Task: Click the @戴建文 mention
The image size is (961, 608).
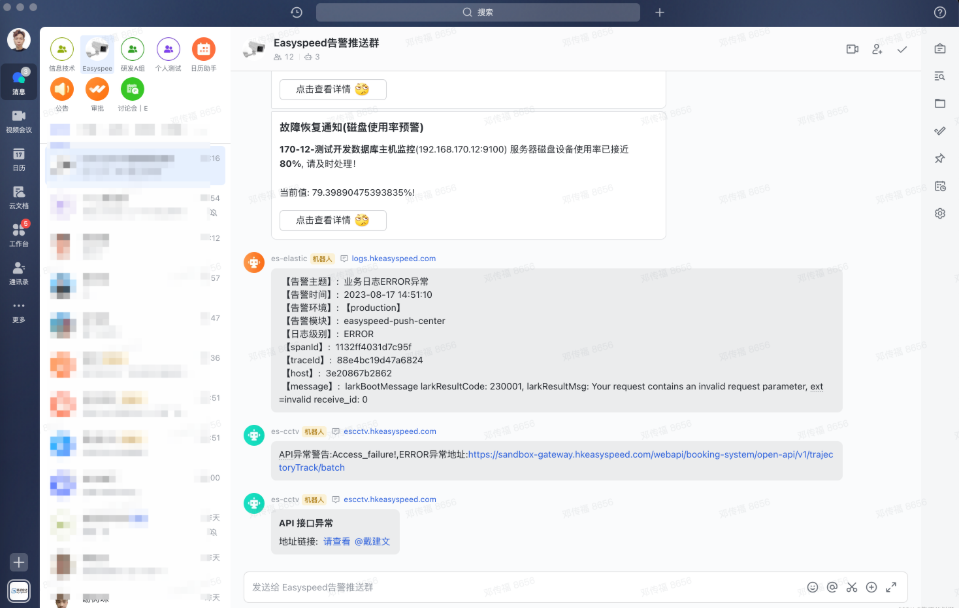Action: [372, 542]
